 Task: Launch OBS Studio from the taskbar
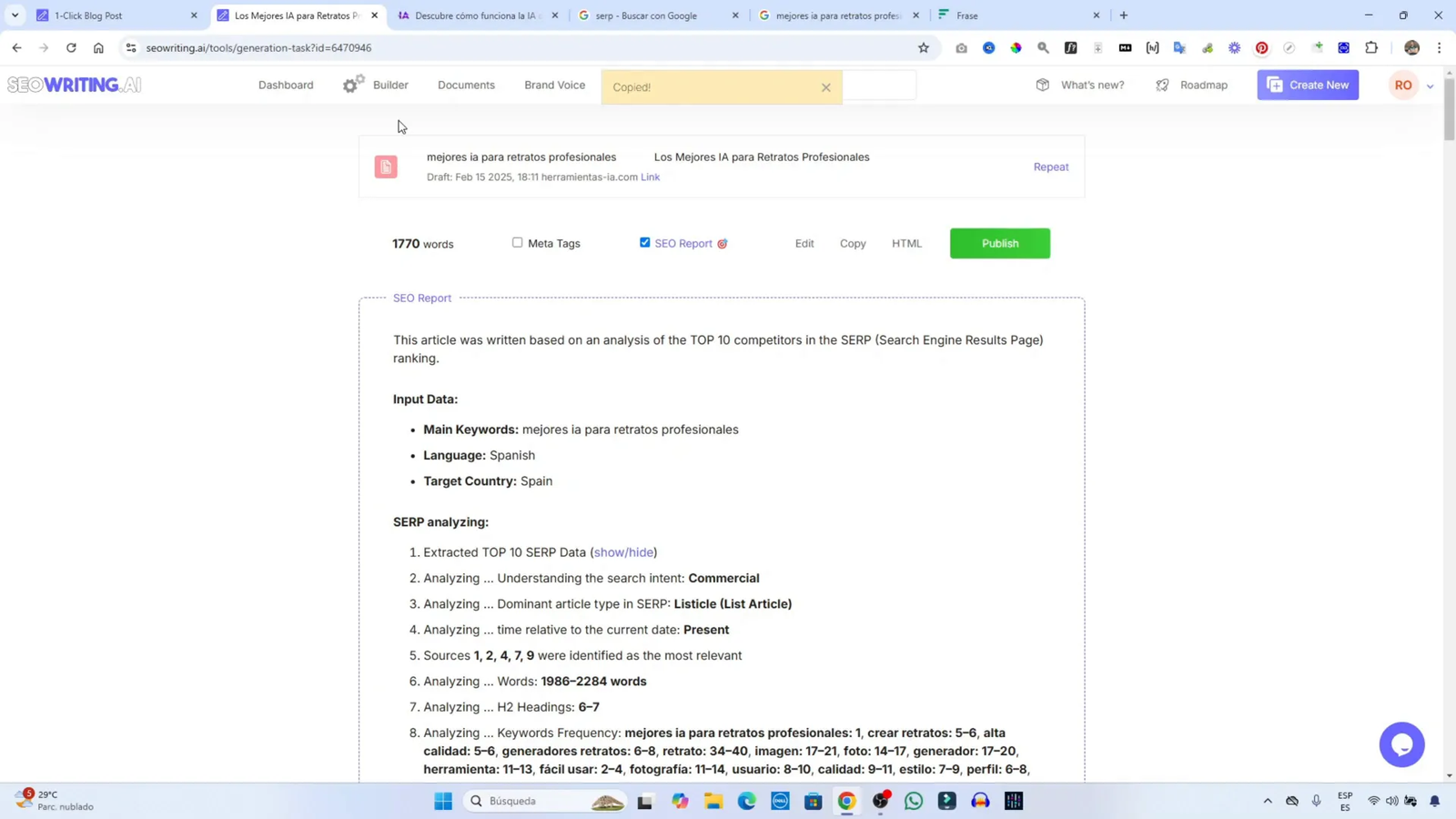pyautogui.click(x=880, y=802)
